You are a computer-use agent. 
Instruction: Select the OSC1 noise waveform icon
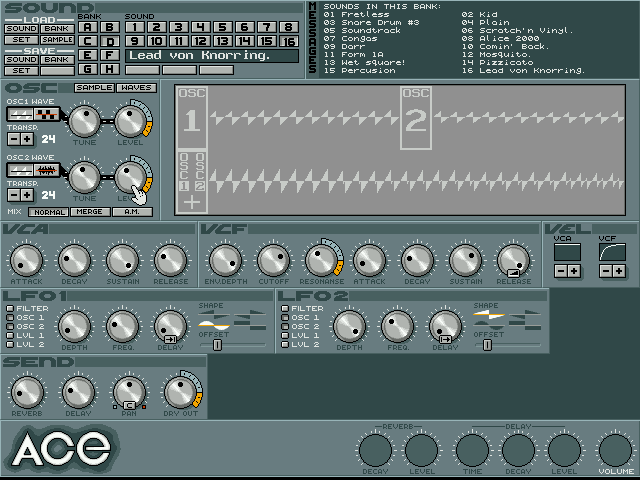click(45, 116)
